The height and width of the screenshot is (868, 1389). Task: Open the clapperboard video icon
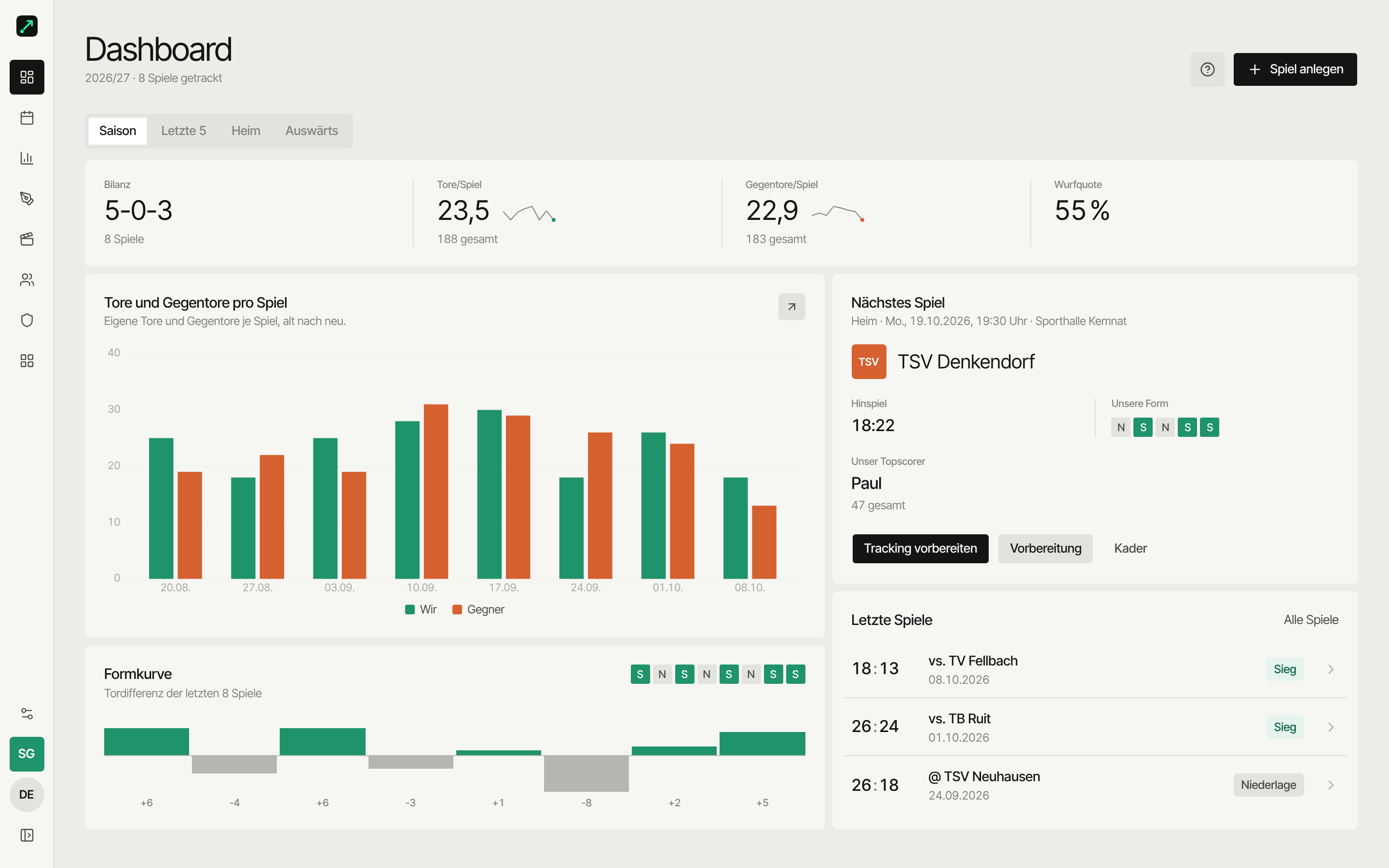point(27,239)
